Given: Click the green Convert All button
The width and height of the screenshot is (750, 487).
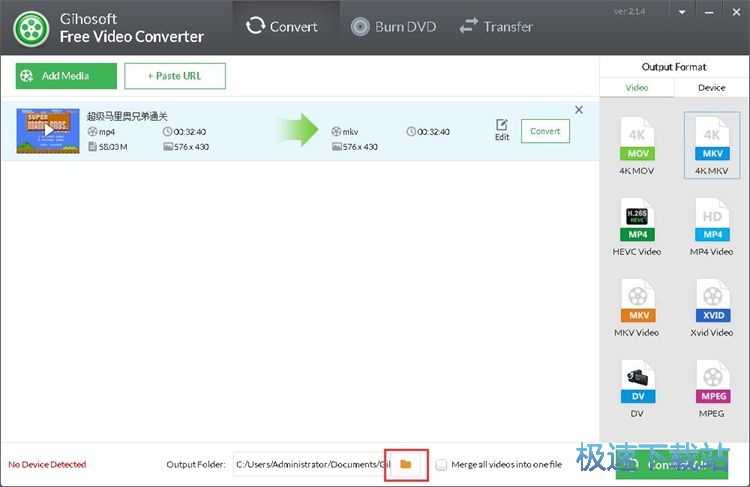Looking at the screenshot, I should click(672, 465).
